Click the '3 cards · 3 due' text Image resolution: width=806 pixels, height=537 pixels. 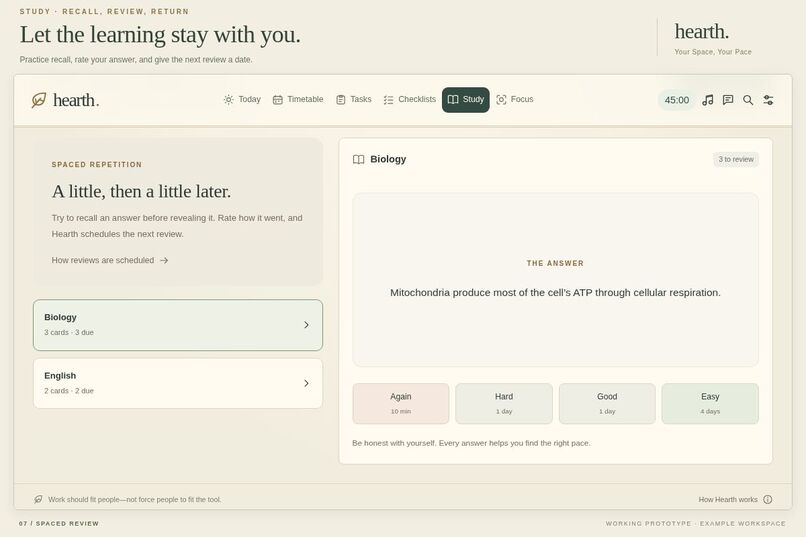click(69, 332)
